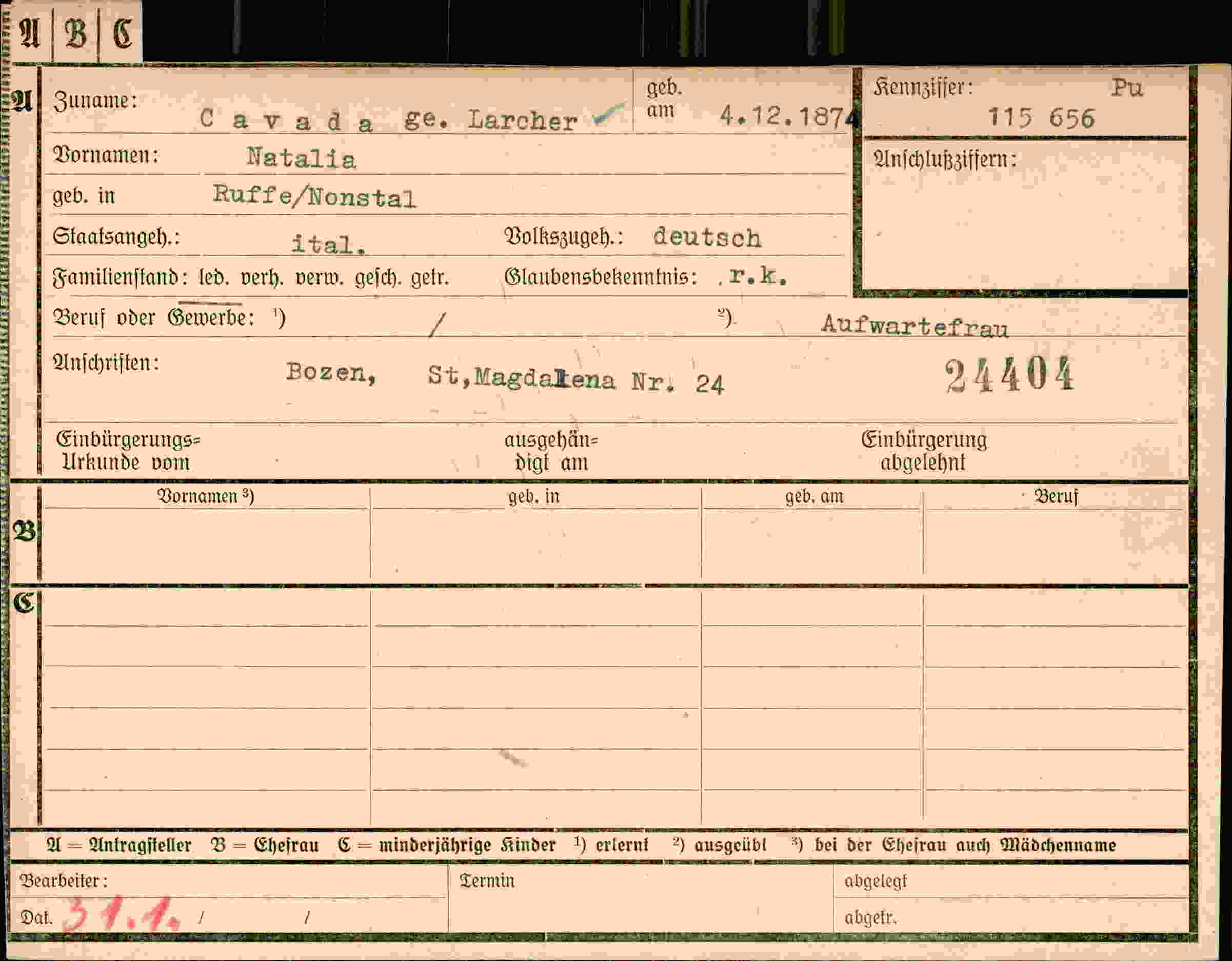Click the "ausgehändigt am" label
This screenshot has height=961, width=1232.
(x=551, y=451)
